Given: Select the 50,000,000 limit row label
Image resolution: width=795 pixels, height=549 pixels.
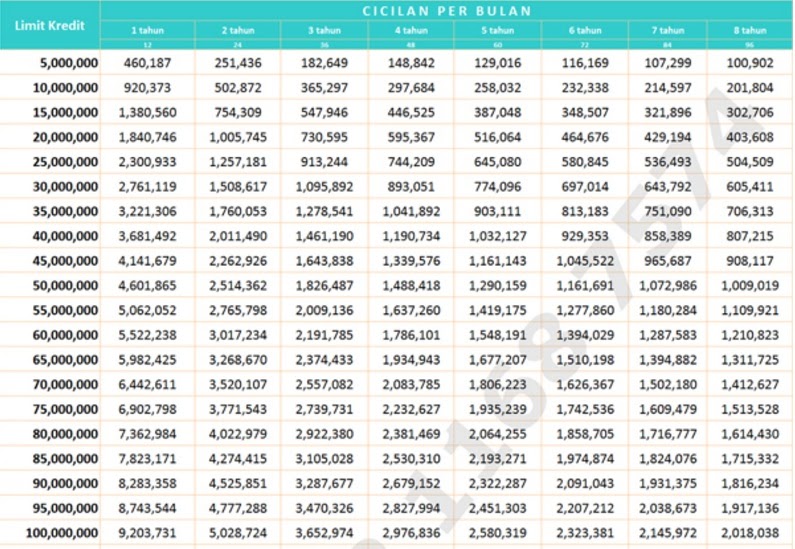Looking at the screenshot, I should click(65, 285).
